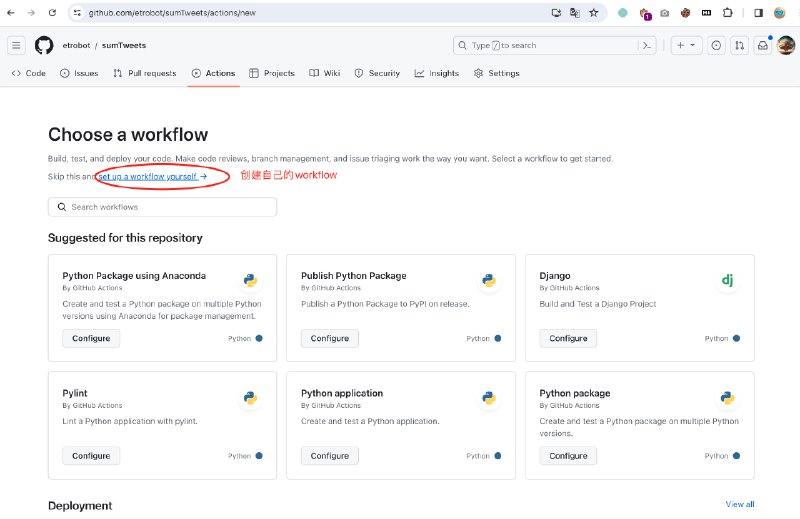Open the Projects tab
The image size is (800, 519).
[272, 73]
